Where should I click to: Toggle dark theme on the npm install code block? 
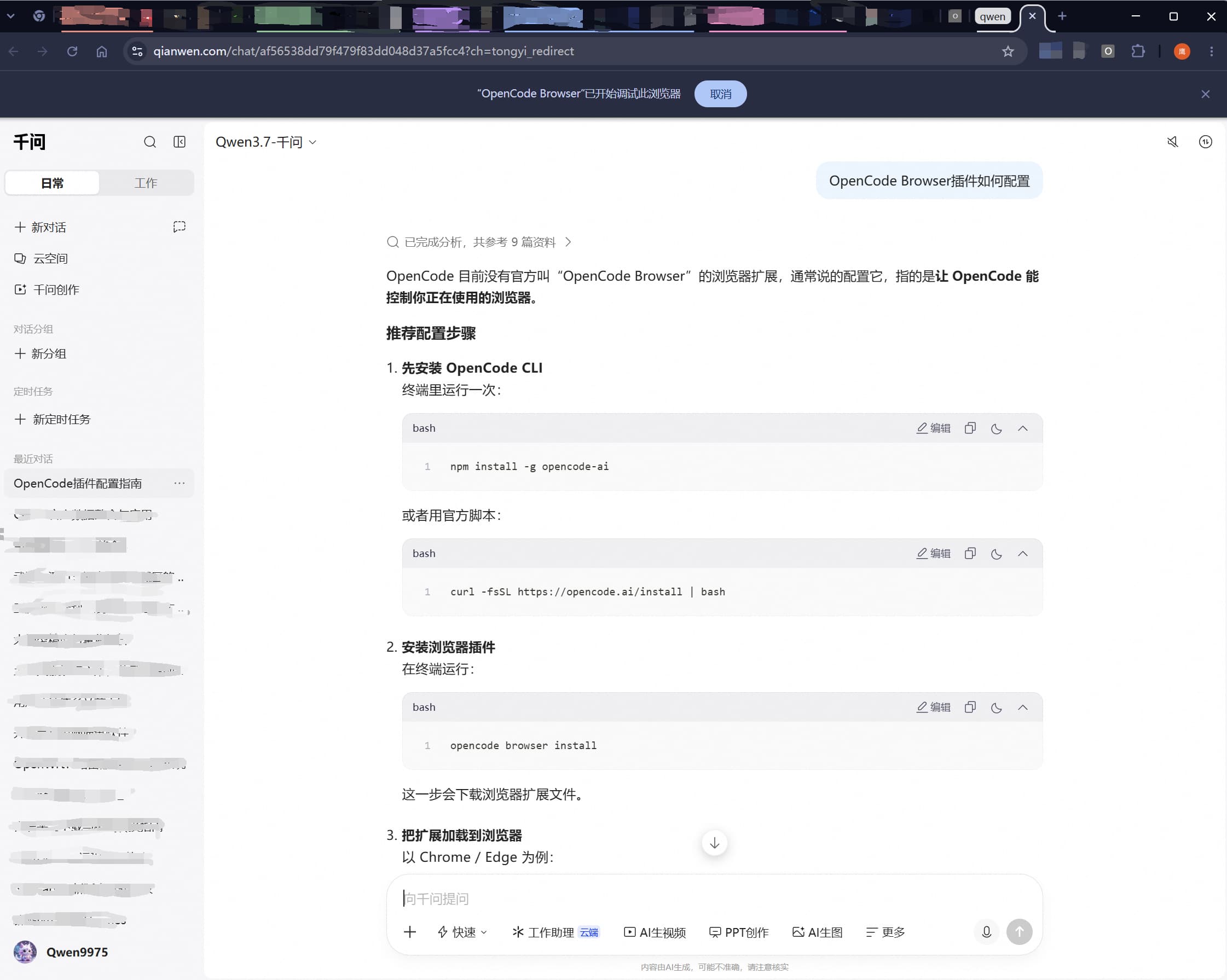997,428
